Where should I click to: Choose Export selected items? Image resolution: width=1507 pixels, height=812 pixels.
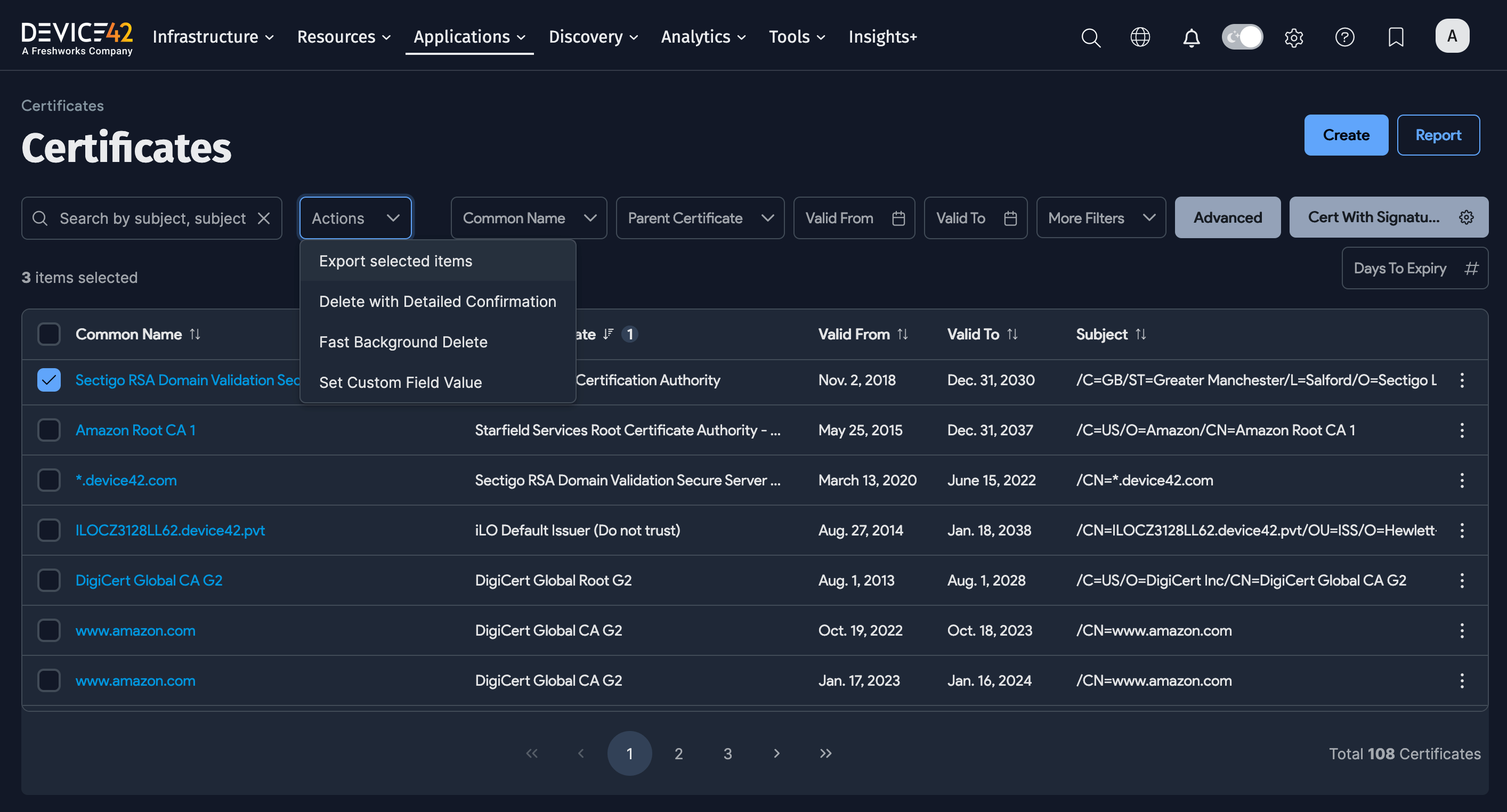[x=395, y=261]
